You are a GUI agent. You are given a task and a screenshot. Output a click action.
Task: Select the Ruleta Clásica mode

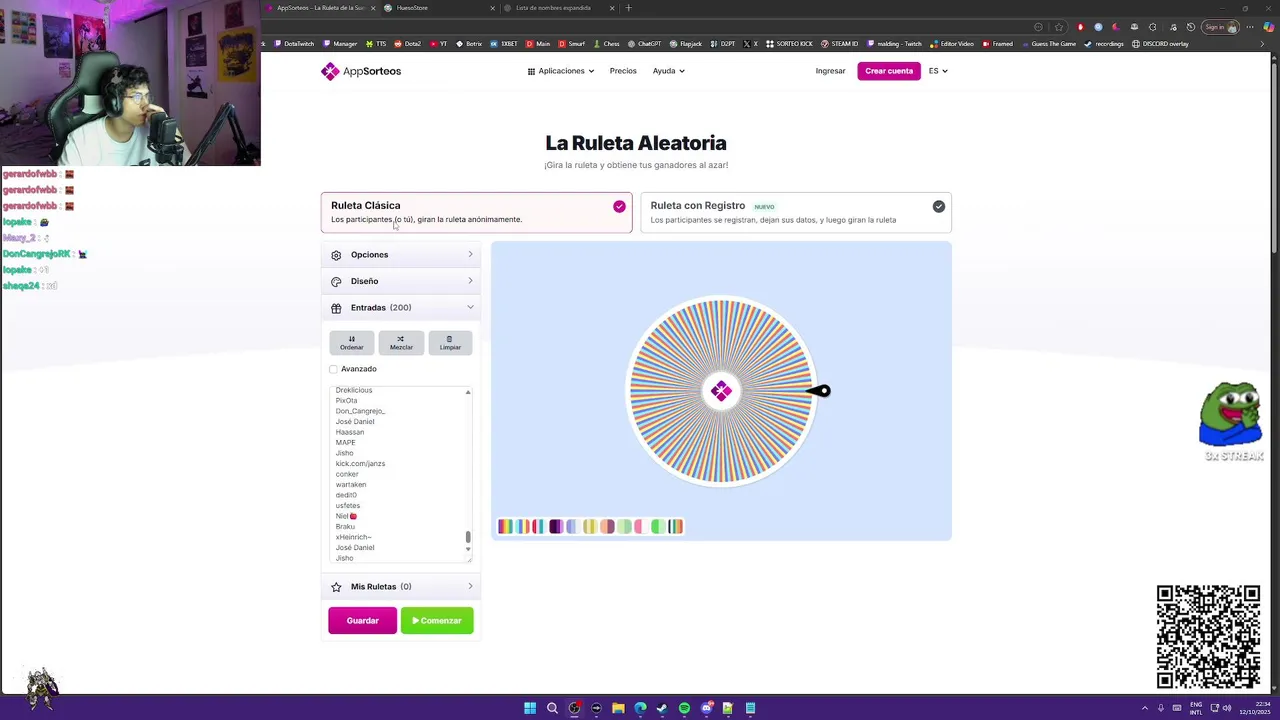click(476, 212)
